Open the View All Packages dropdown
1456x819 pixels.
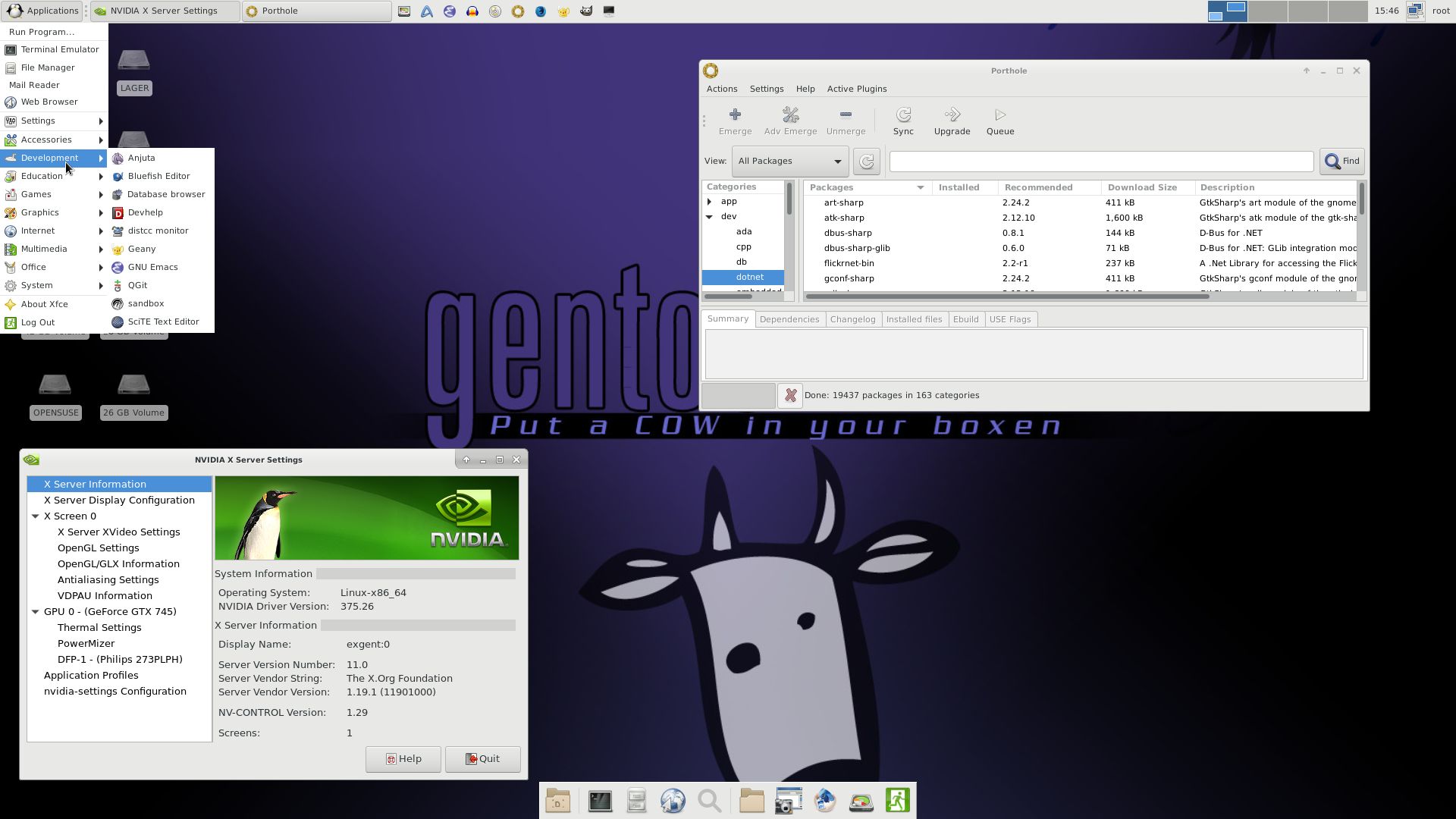point(790,161)
